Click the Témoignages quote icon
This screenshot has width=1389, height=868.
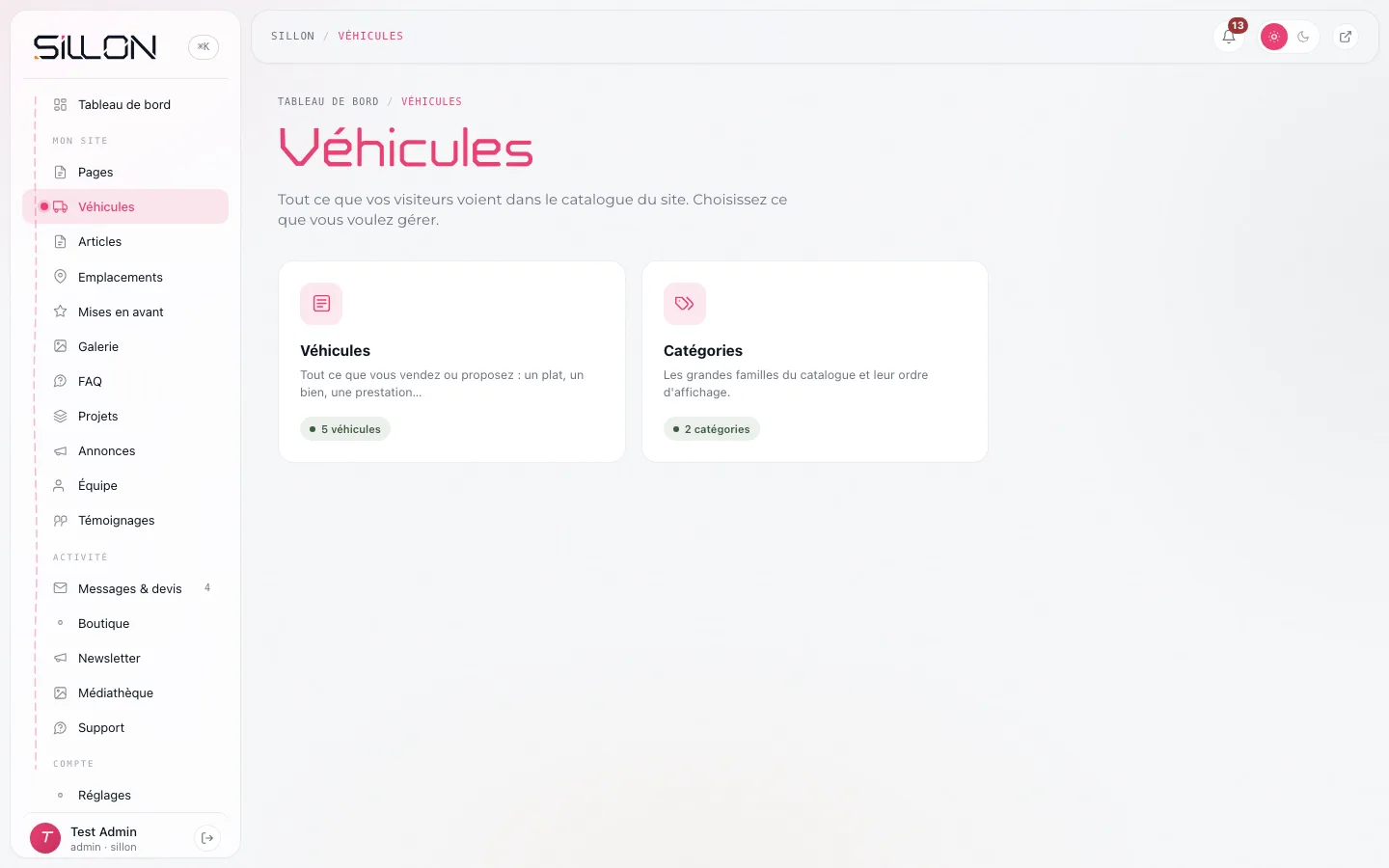[60, 520]
